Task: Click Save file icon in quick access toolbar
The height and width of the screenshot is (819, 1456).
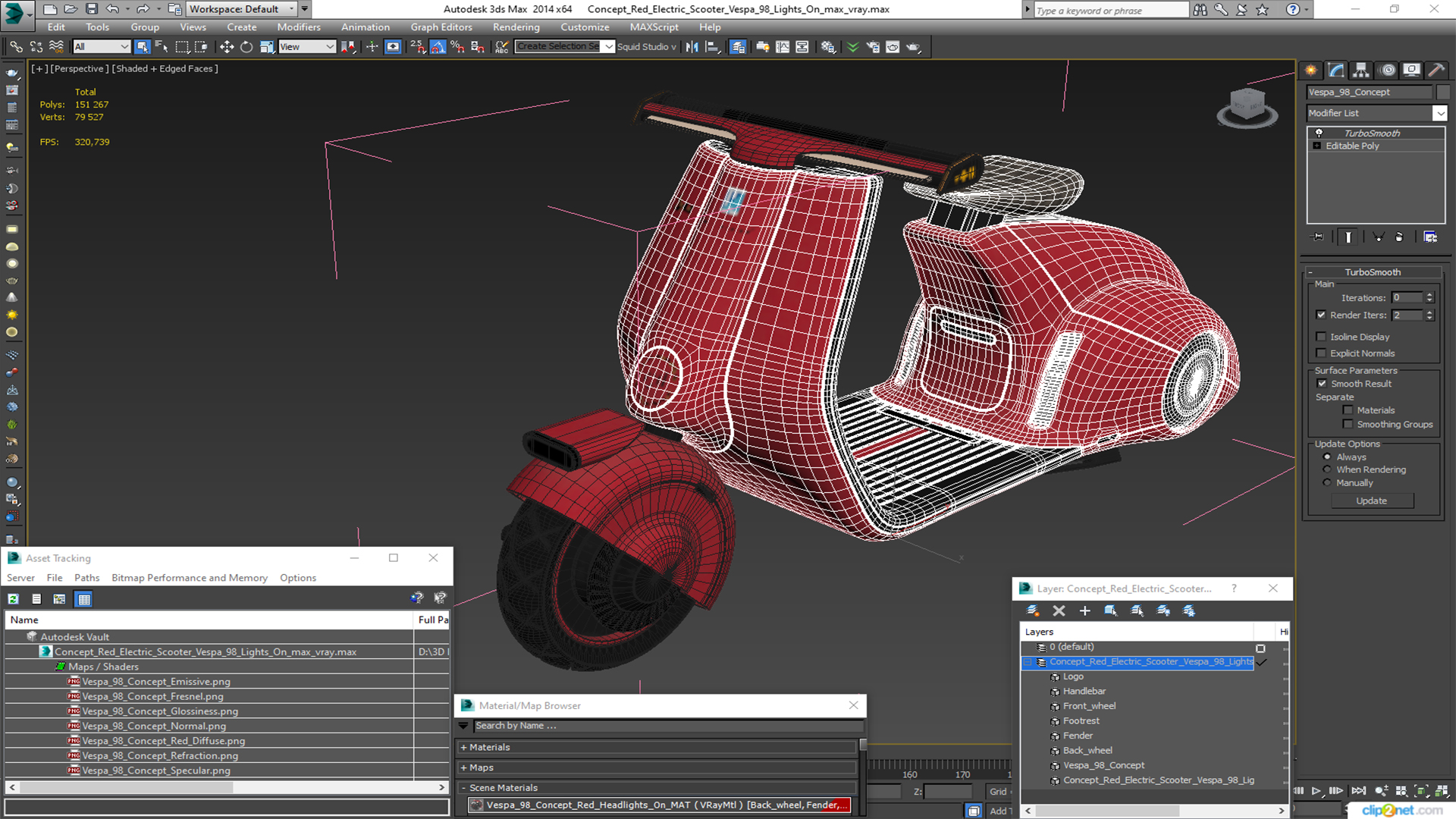Action: coord(91,9)
